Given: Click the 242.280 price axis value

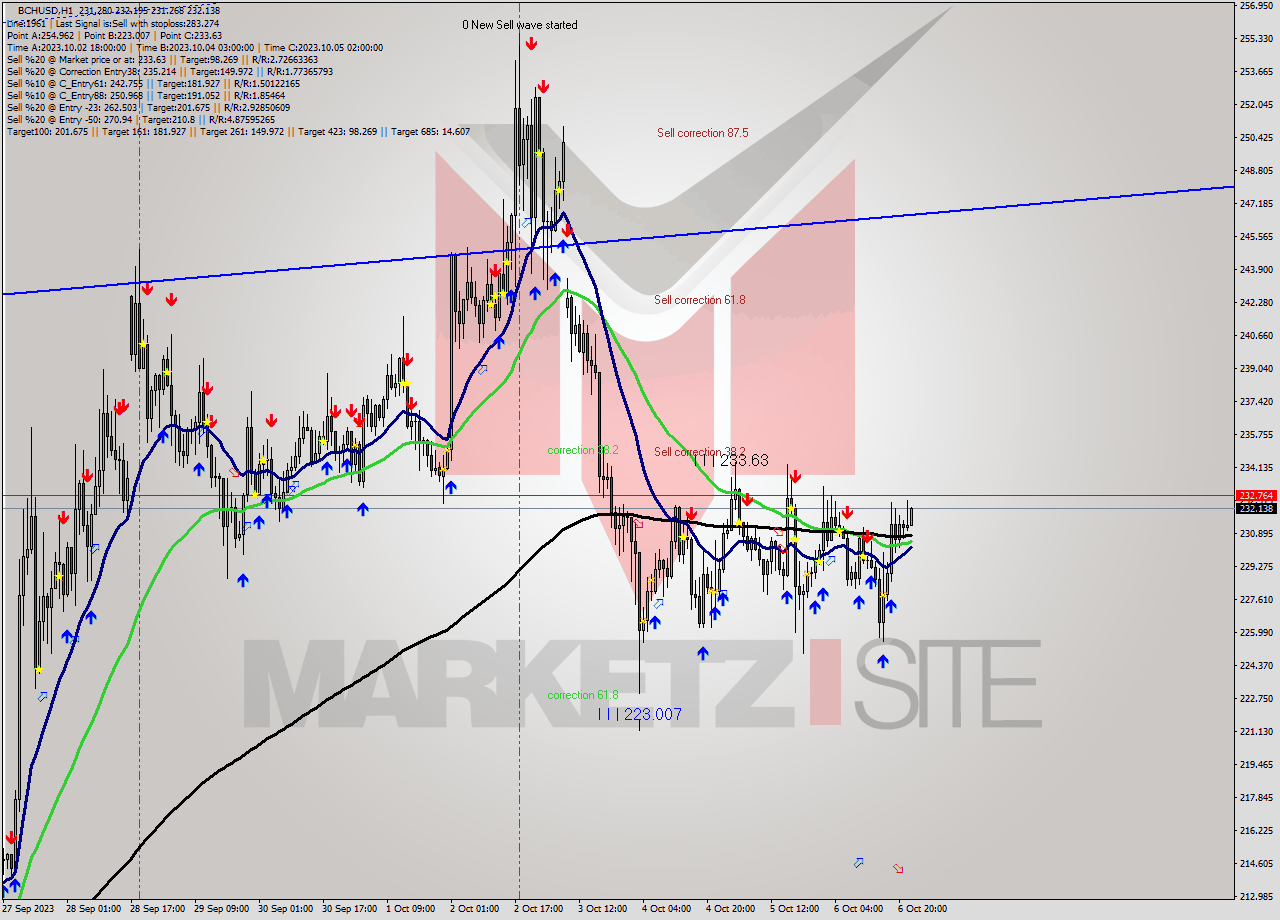Looking at the screenshot, I should pyautogui.click(x=1256, y=303).
